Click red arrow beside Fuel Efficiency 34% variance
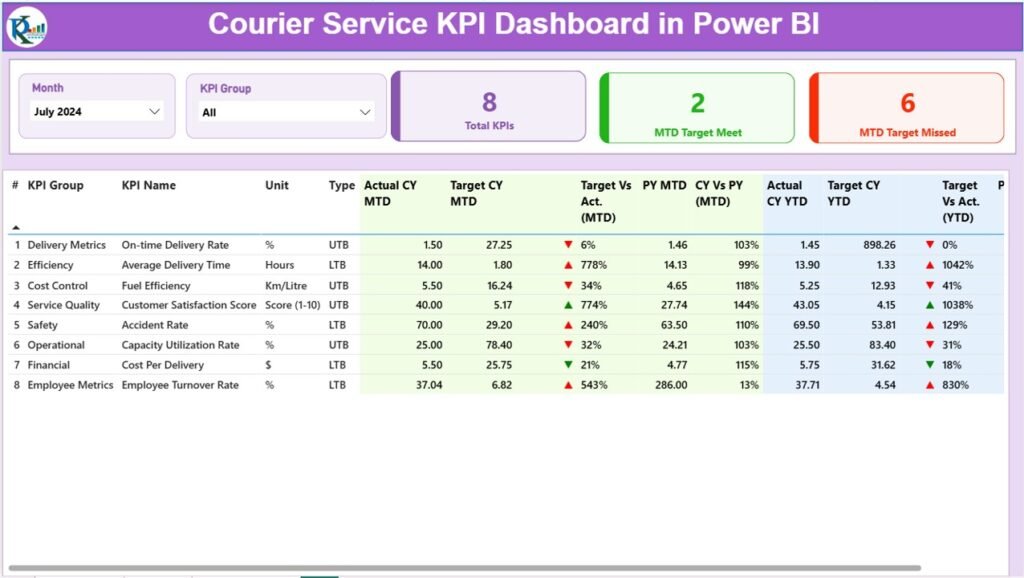The height and width of the screenshot is (578, 1024). pyautogui.click(x=568, y=284)
